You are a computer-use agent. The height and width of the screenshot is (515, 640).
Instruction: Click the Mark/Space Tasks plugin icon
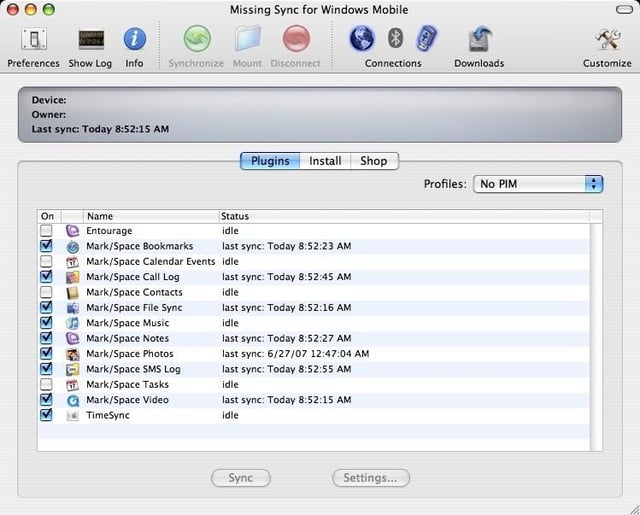coord(72,384)
